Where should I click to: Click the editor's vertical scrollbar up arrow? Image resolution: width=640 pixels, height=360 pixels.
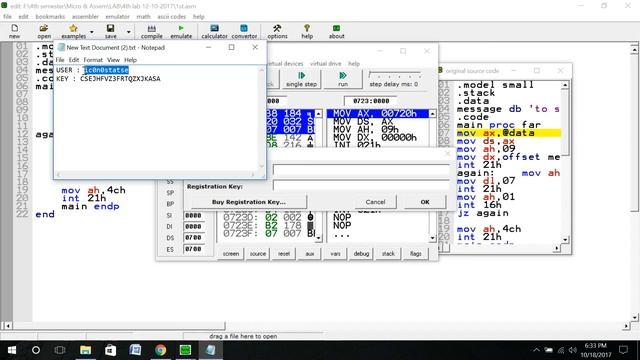pyautogui.click(x=634, y=49)
